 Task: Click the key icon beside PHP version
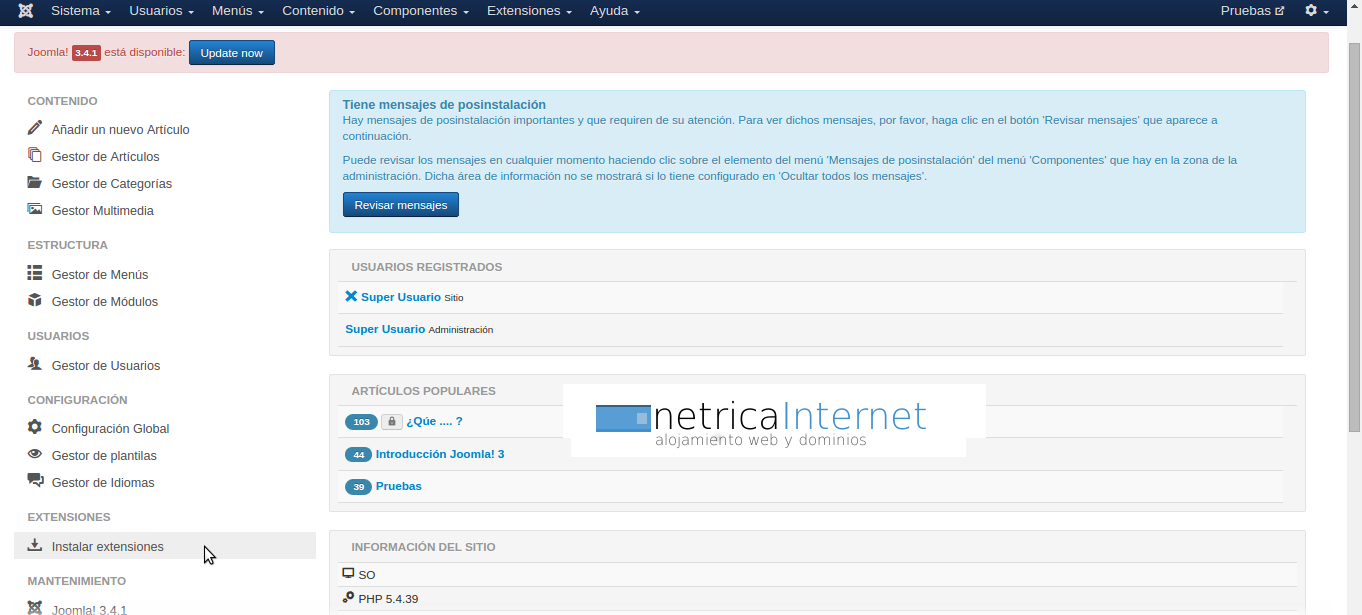coord(348,597)
